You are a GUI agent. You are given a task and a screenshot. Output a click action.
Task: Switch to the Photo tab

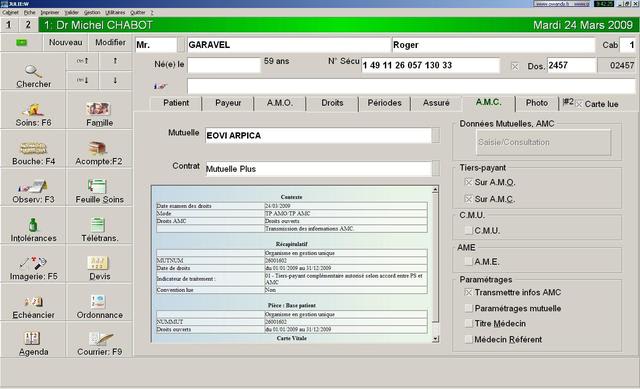[537, 103]
